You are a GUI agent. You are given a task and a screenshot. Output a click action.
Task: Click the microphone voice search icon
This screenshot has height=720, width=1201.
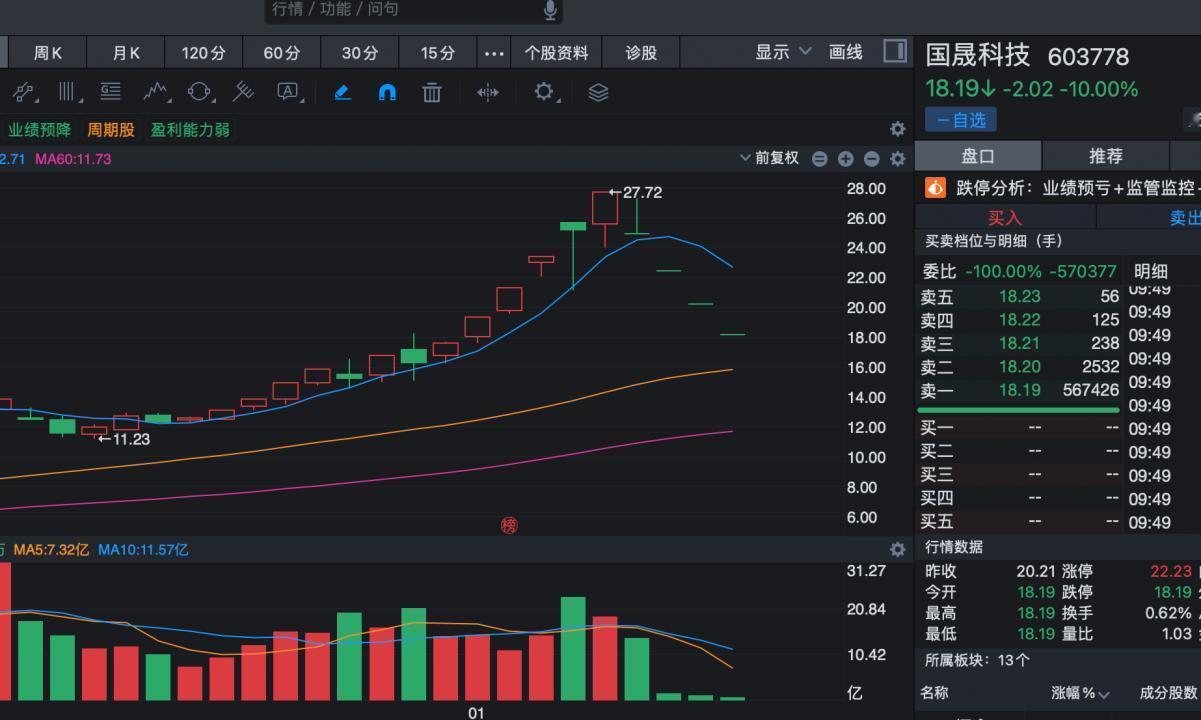(550, 10)
